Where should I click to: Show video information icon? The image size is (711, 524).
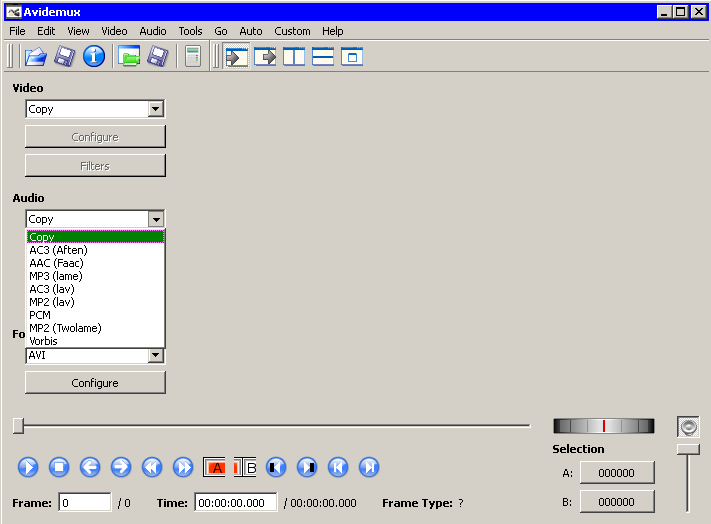tap(94, 57)
